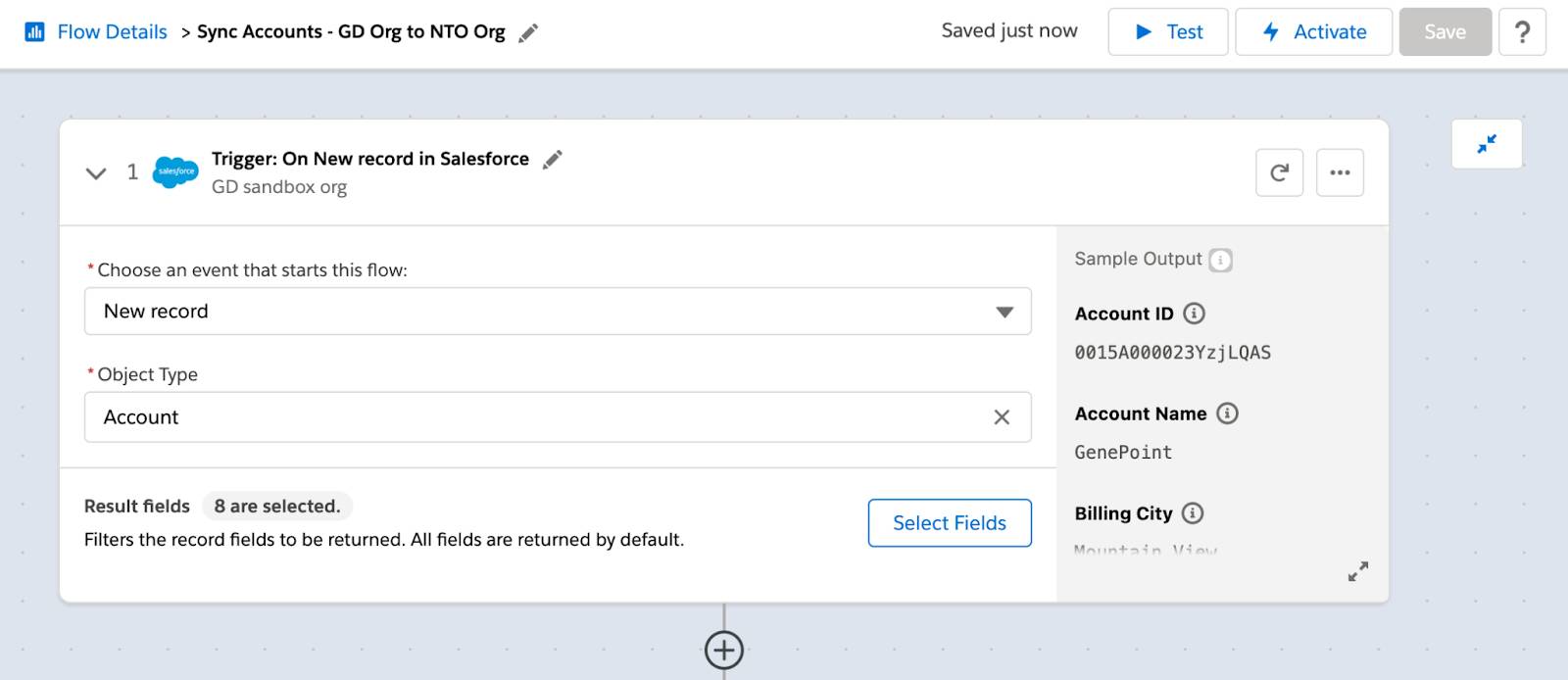This screenshot has height=680, width=1568.
Task: Show the Account Name info tooltip
Action: 1227,413
